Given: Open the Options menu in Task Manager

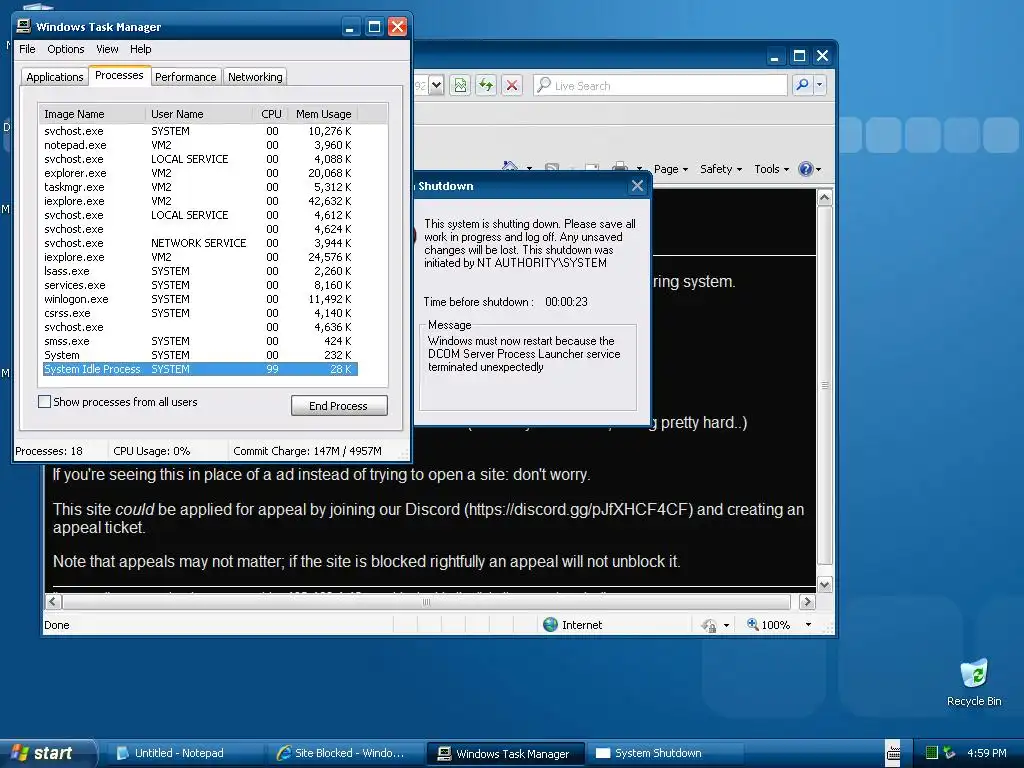Looking at the screenshot, I should [x=65, y=49].
